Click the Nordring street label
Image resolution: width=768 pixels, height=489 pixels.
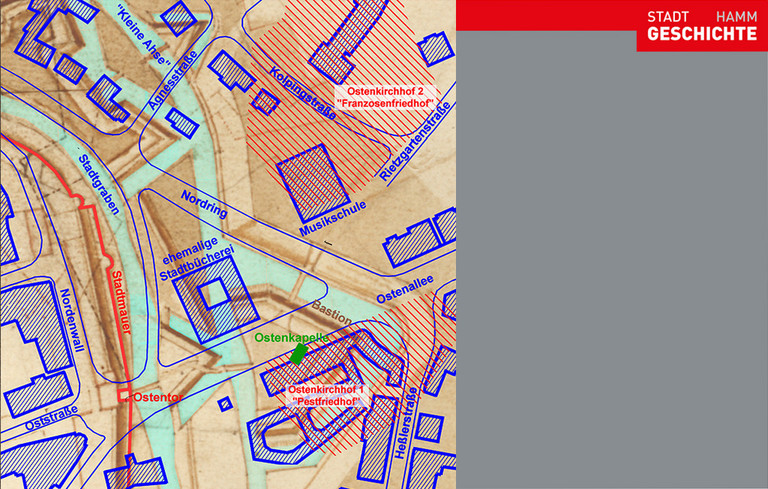tap(204, 205)
